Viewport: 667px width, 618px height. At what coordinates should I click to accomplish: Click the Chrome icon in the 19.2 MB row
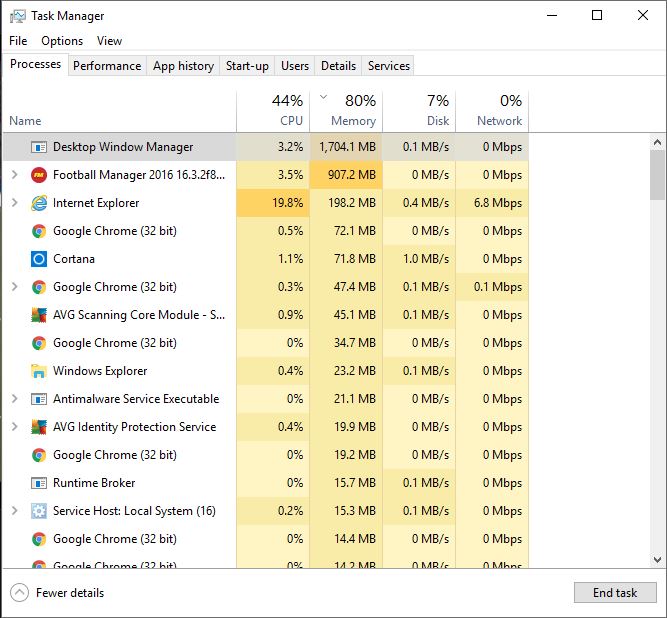point(39,455)
